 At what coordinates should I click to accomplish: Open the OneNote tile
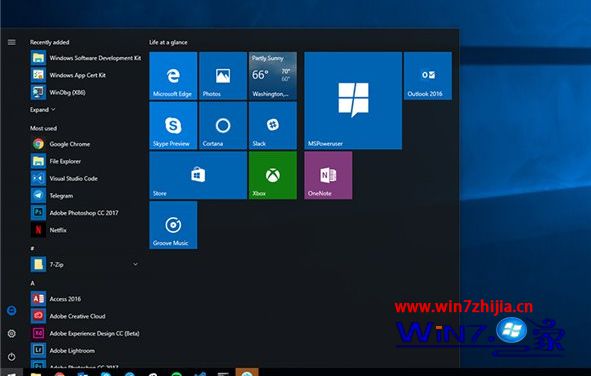click(328, 175)
